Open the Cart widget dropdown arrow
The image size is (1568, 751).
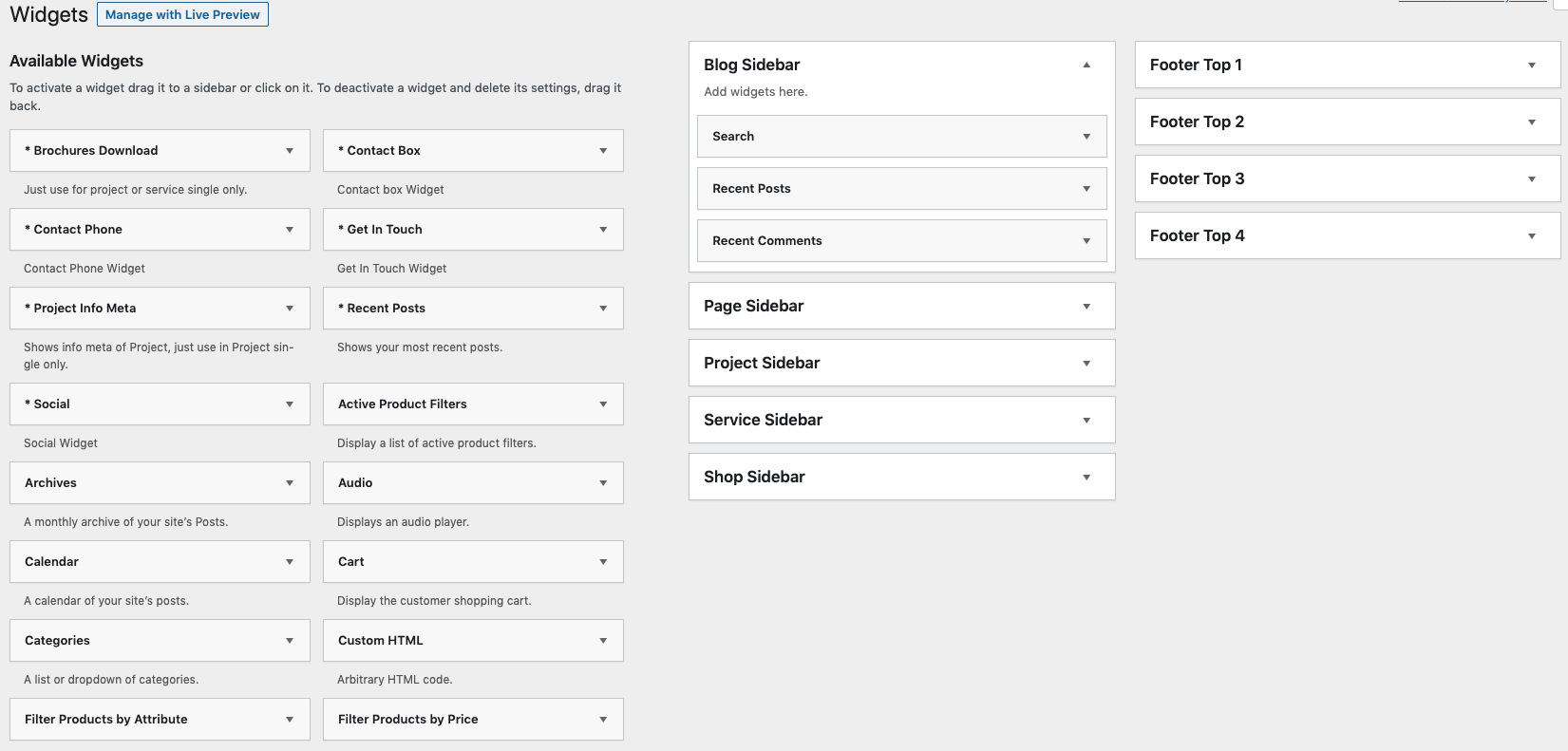point(603,561)
